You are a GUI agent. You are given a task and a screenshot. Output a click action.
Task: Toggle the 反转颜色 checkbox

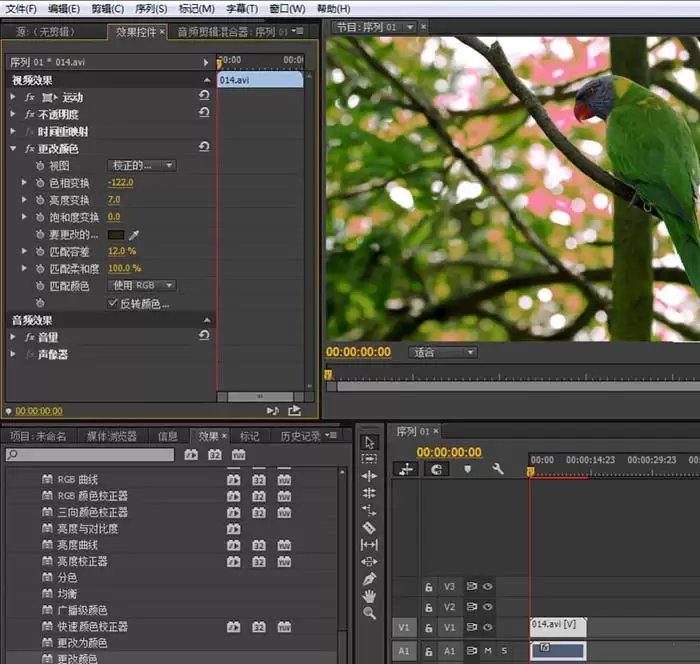click(x=113, y=303)
